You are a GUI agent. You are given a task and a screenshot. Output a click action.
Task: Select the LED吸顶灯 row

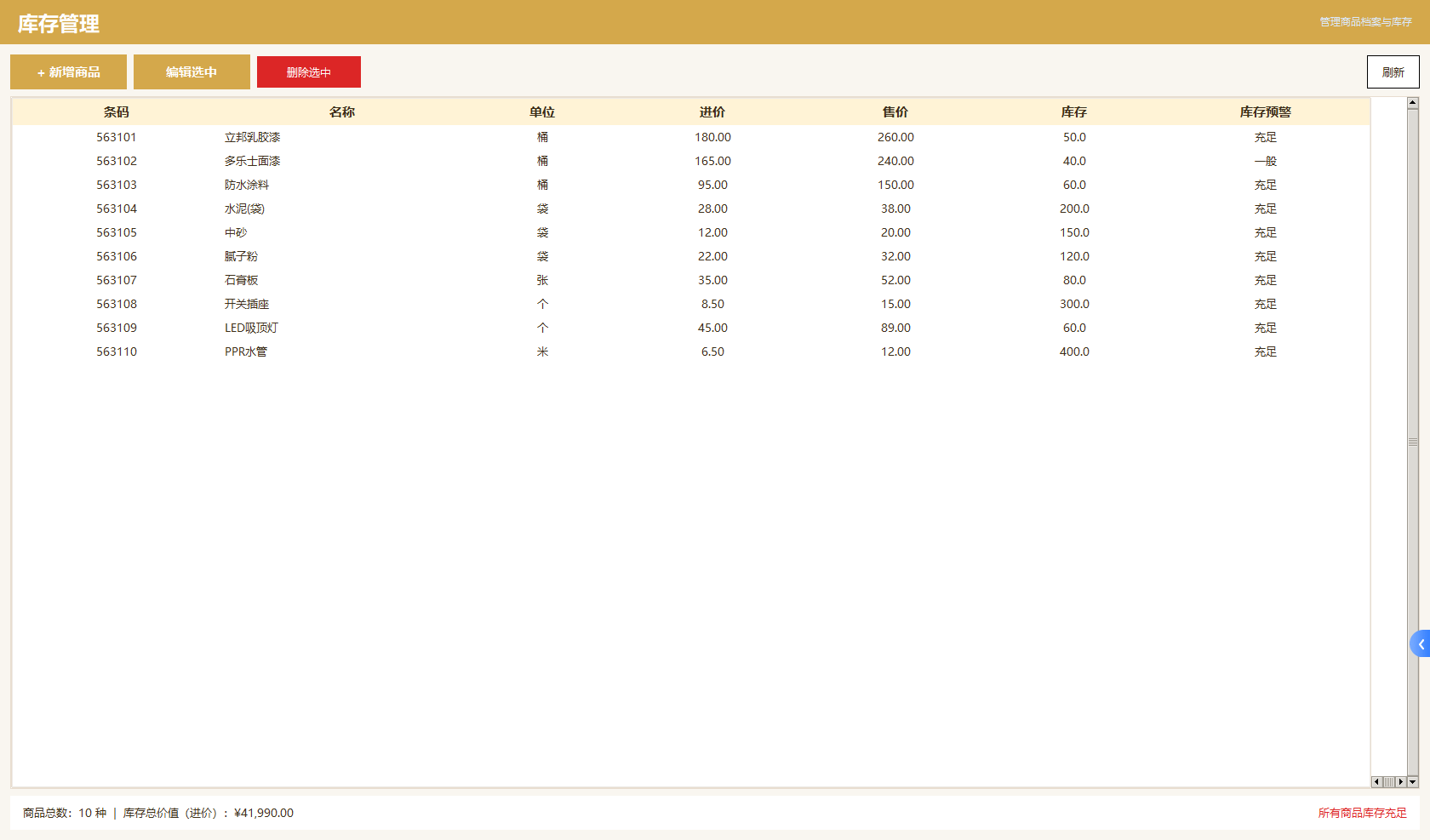click(691, 328)
